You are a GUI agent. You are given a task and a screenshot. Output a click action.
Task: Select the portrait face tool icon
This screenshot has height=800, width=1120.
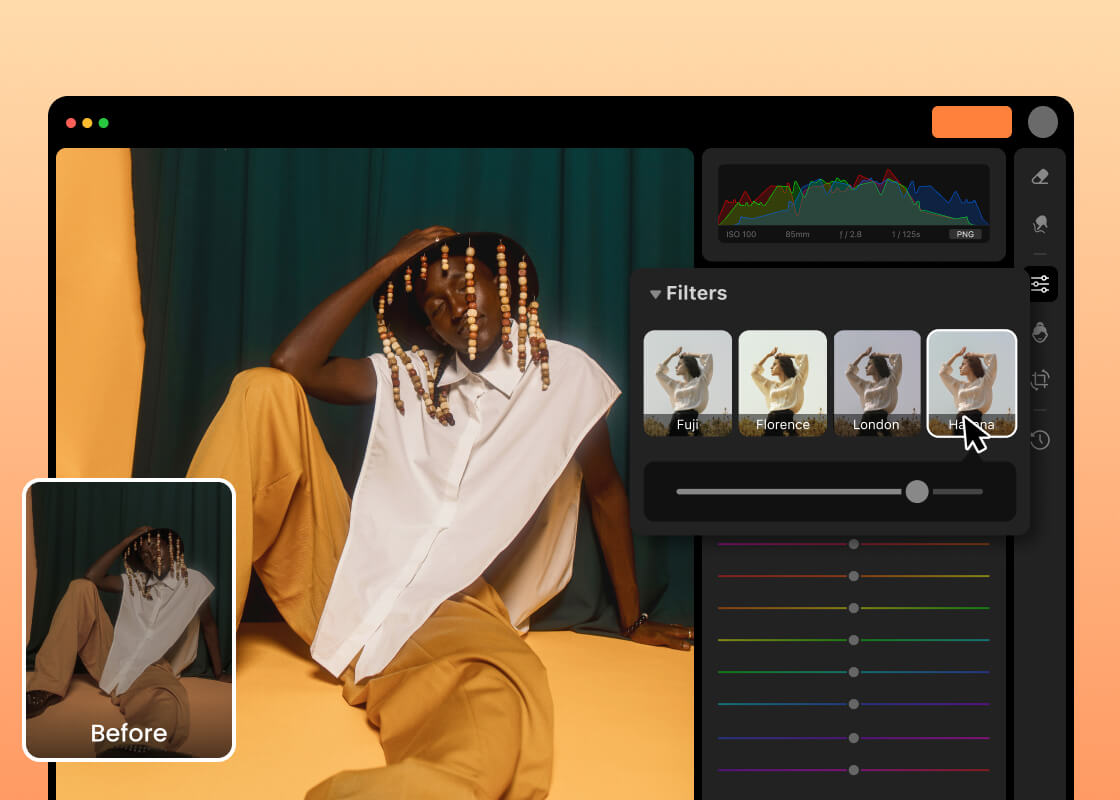1040,332
